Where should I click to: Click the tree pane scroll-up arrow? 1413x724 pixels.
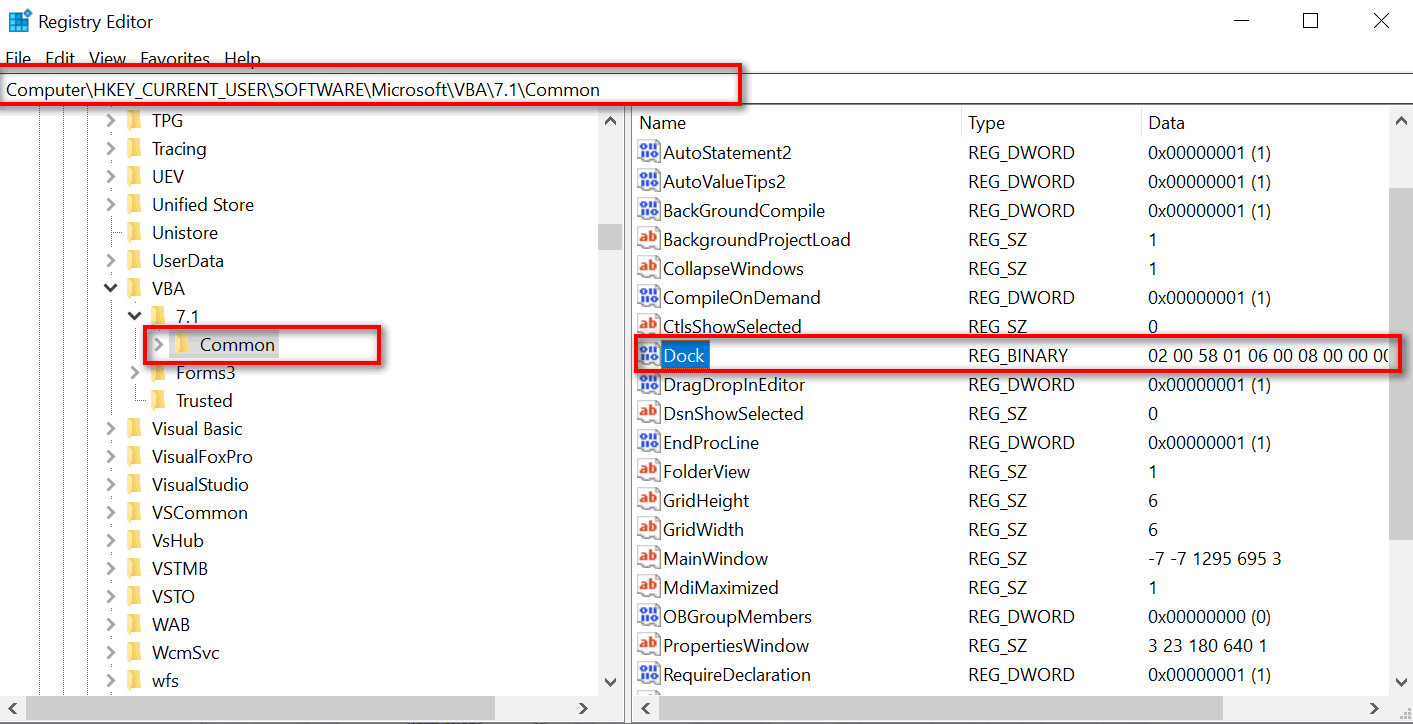(x=610, y=121)
